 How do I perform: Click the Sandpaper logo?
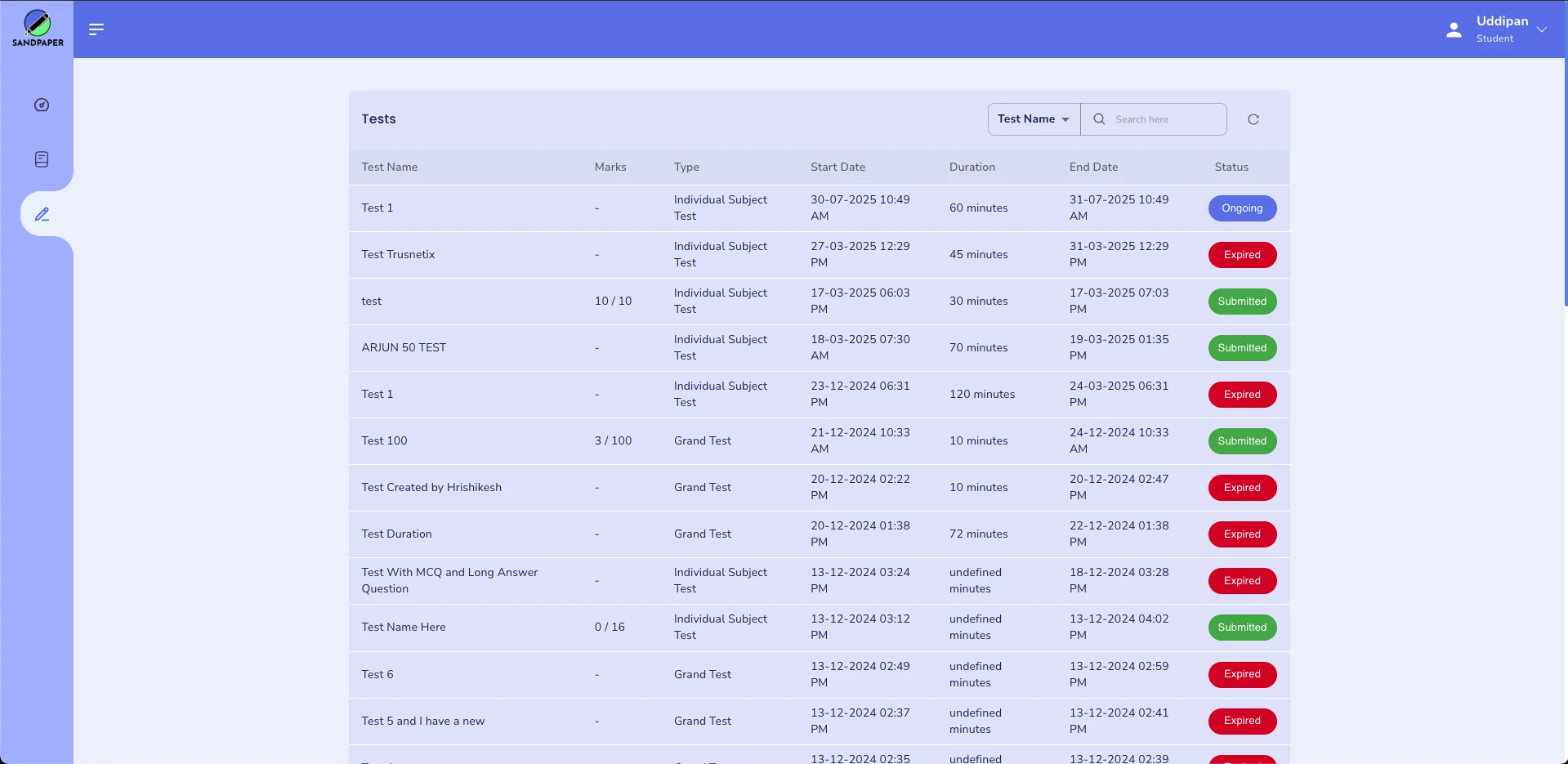(38, 29)
